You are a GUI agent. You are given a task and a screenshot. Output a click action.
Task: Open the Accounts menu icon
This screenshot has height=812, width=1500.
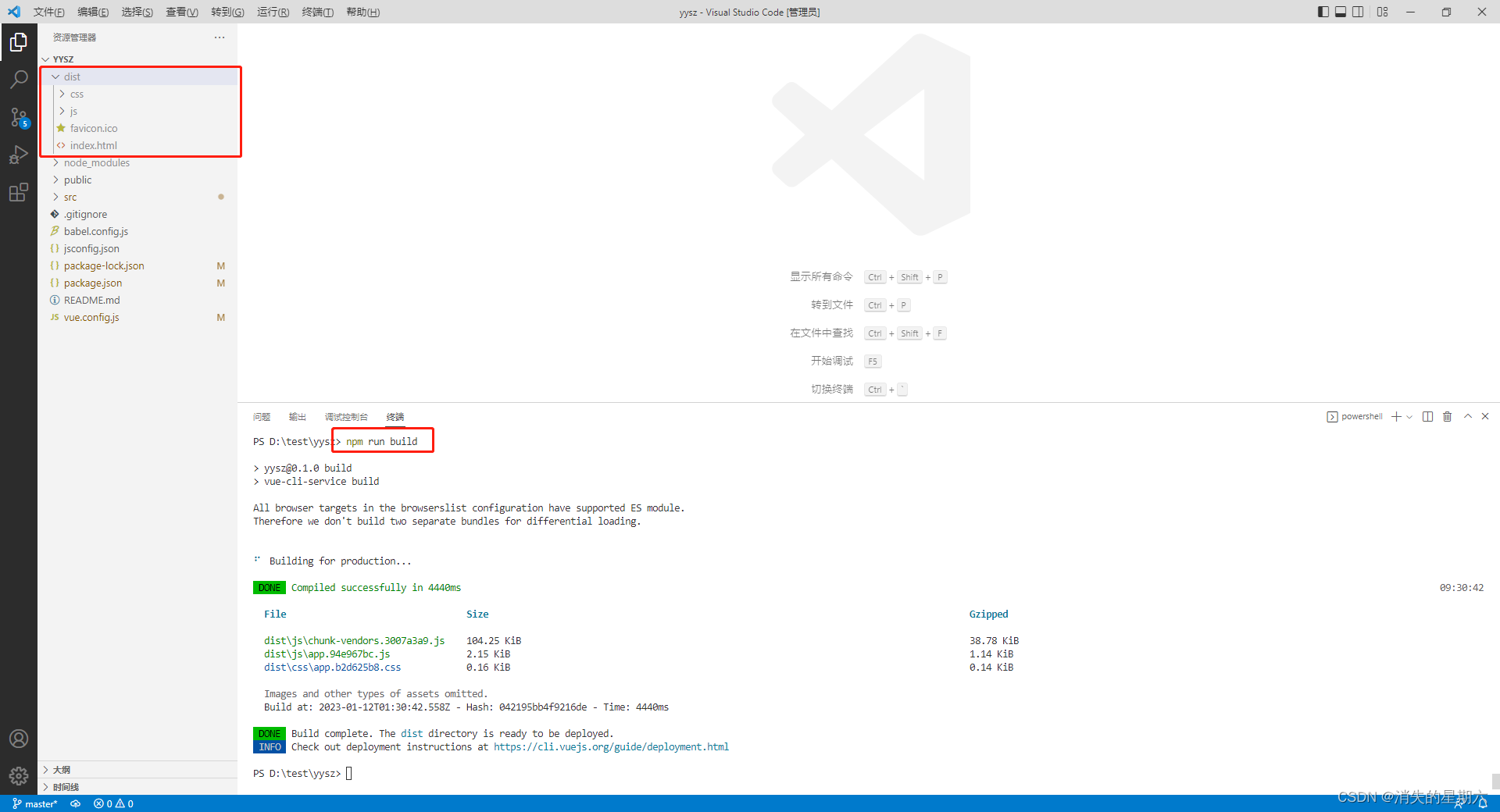19,739
